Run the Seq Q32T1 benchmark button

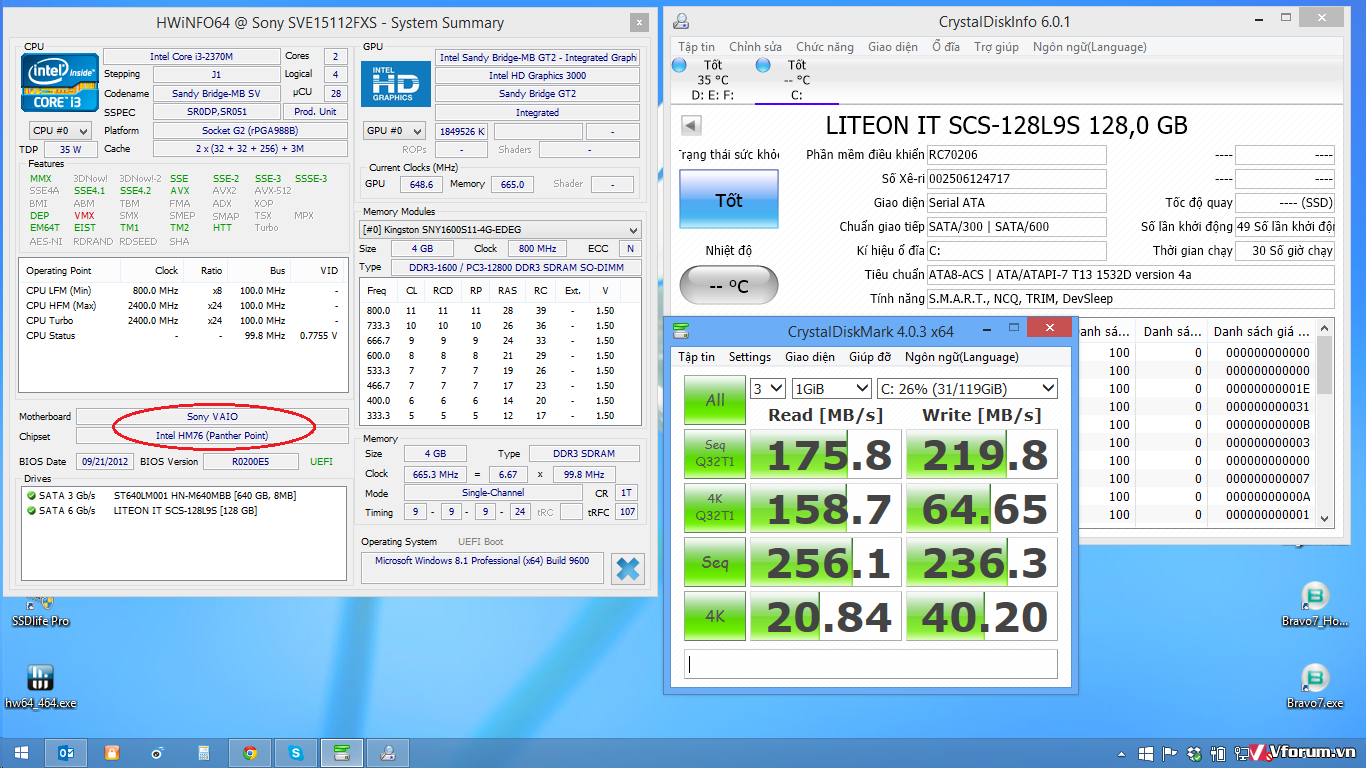point(715,454)
